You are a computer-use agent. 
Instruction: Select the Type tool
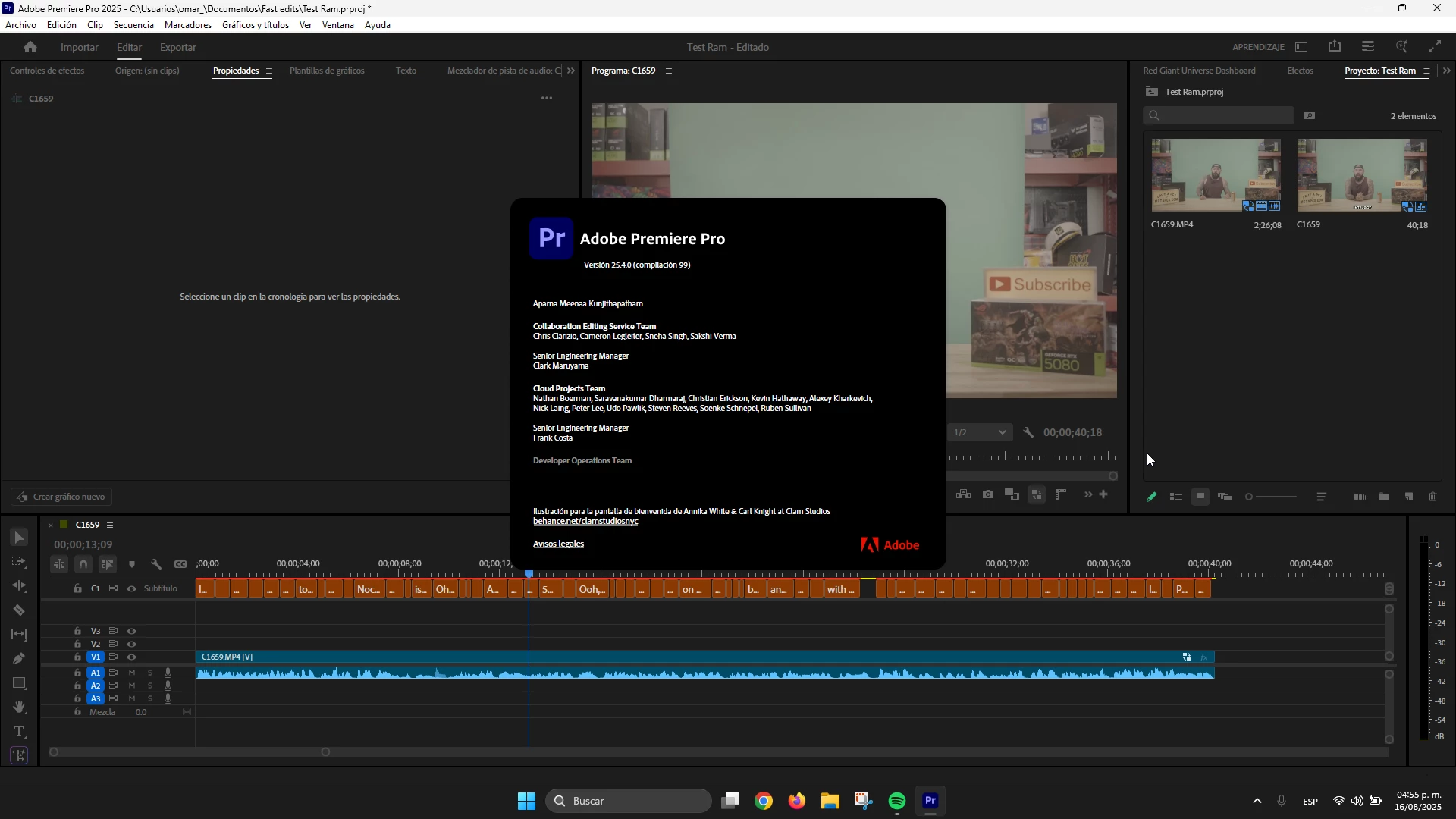click(19, 732)
